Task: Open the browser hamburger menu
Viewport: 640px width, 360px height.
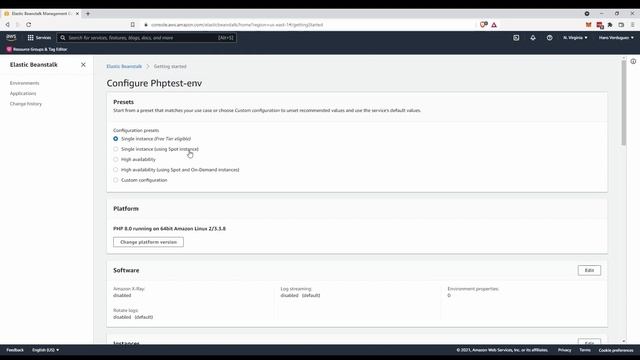Action: click(x=633, y=24)
